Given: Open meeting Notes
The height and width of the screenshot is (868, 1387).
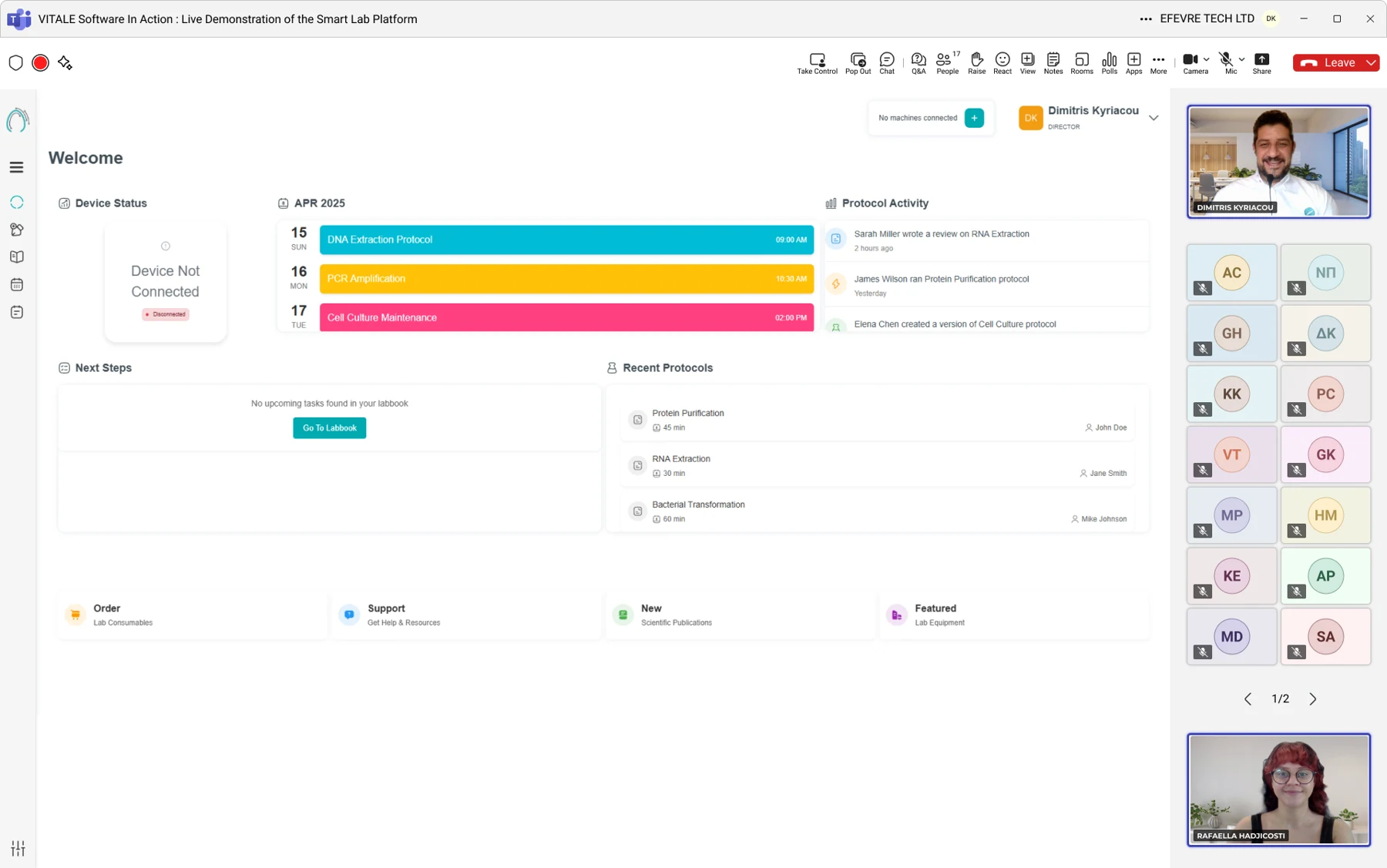Looking at the screenshot, I should pos(1053,63).
